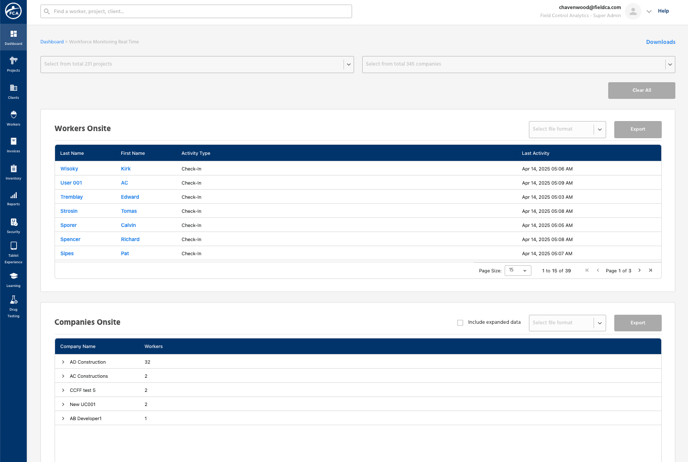Open worker last name Strosin
The width and height of the screenshot is (688, 462).
69,211
